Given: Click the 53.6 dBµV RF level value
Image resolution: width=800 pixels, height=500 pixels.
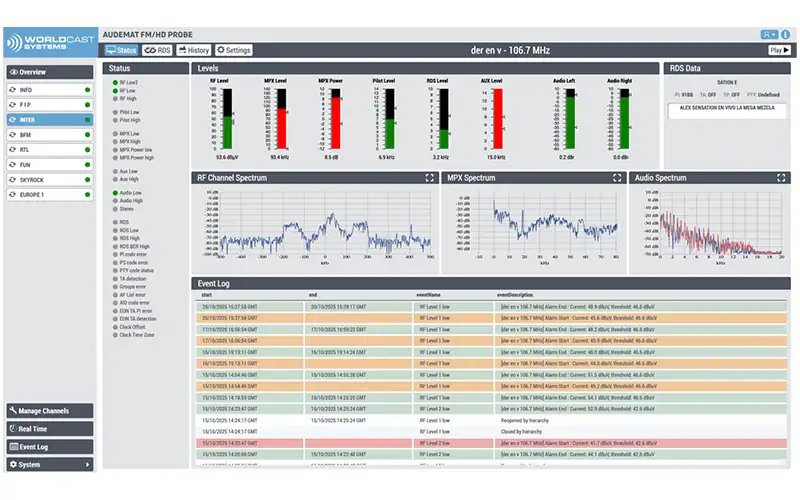Looking at the screenshot, I should coord(227,157).
